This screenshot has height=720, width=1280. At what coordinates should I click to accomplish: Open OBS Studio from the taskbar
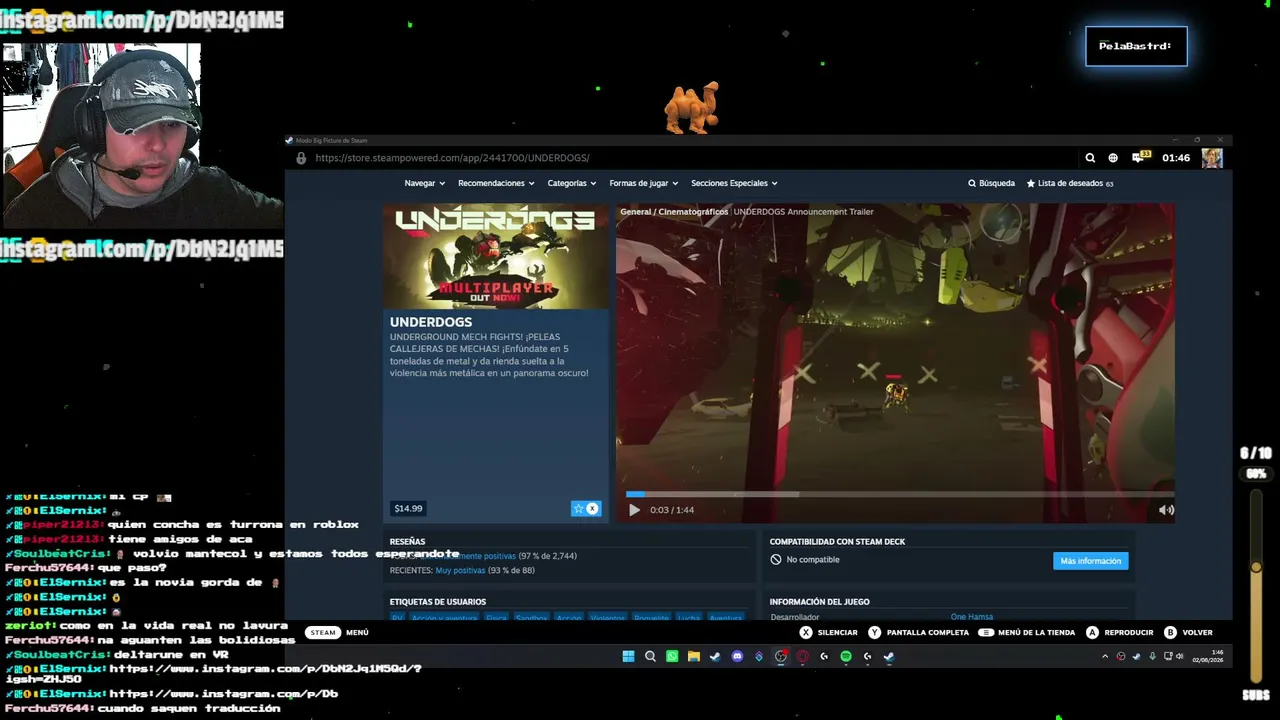[781, 657]
